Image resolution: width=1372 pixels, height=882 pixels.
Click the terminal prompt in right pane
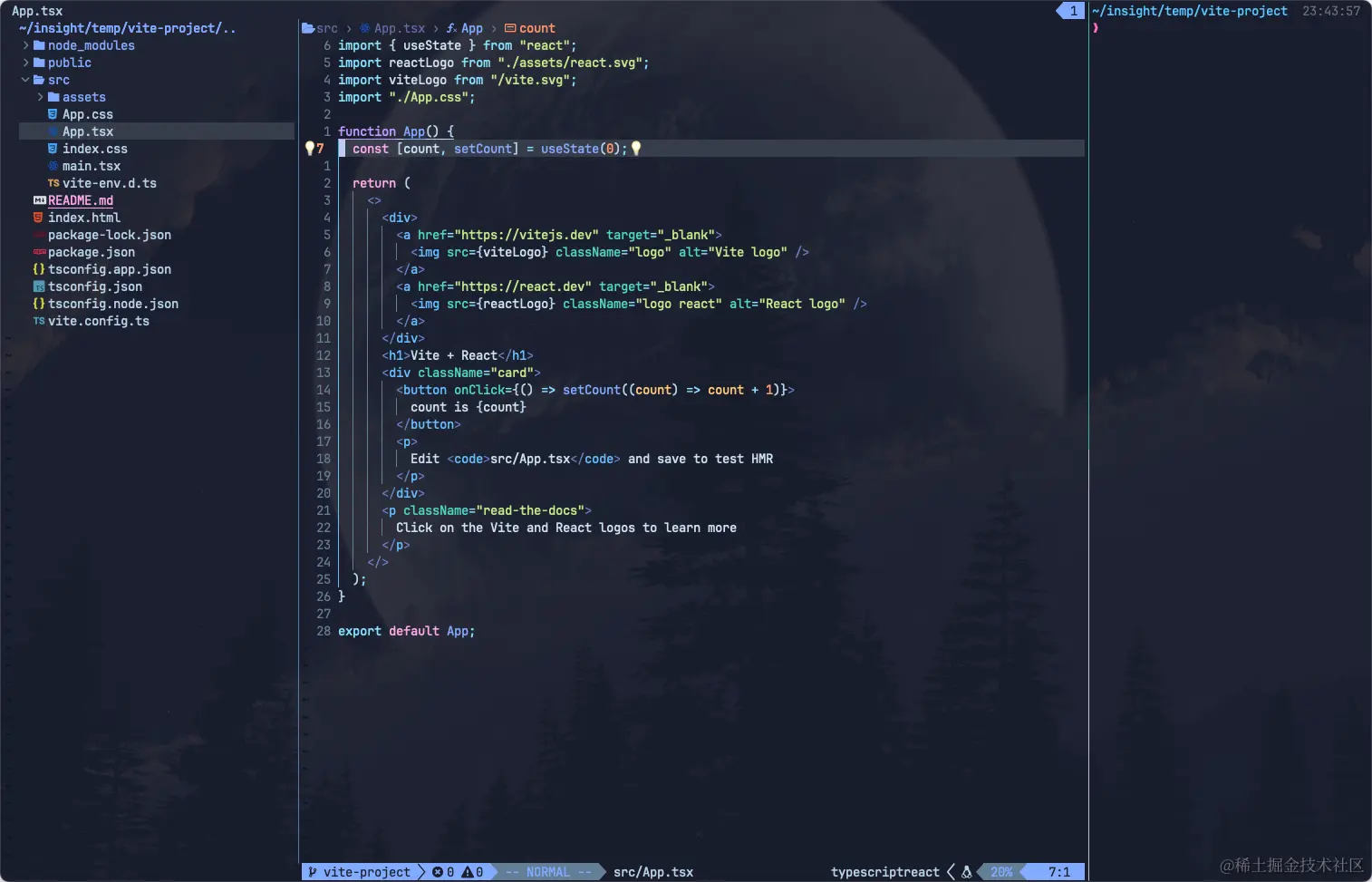click(1096, 28)
